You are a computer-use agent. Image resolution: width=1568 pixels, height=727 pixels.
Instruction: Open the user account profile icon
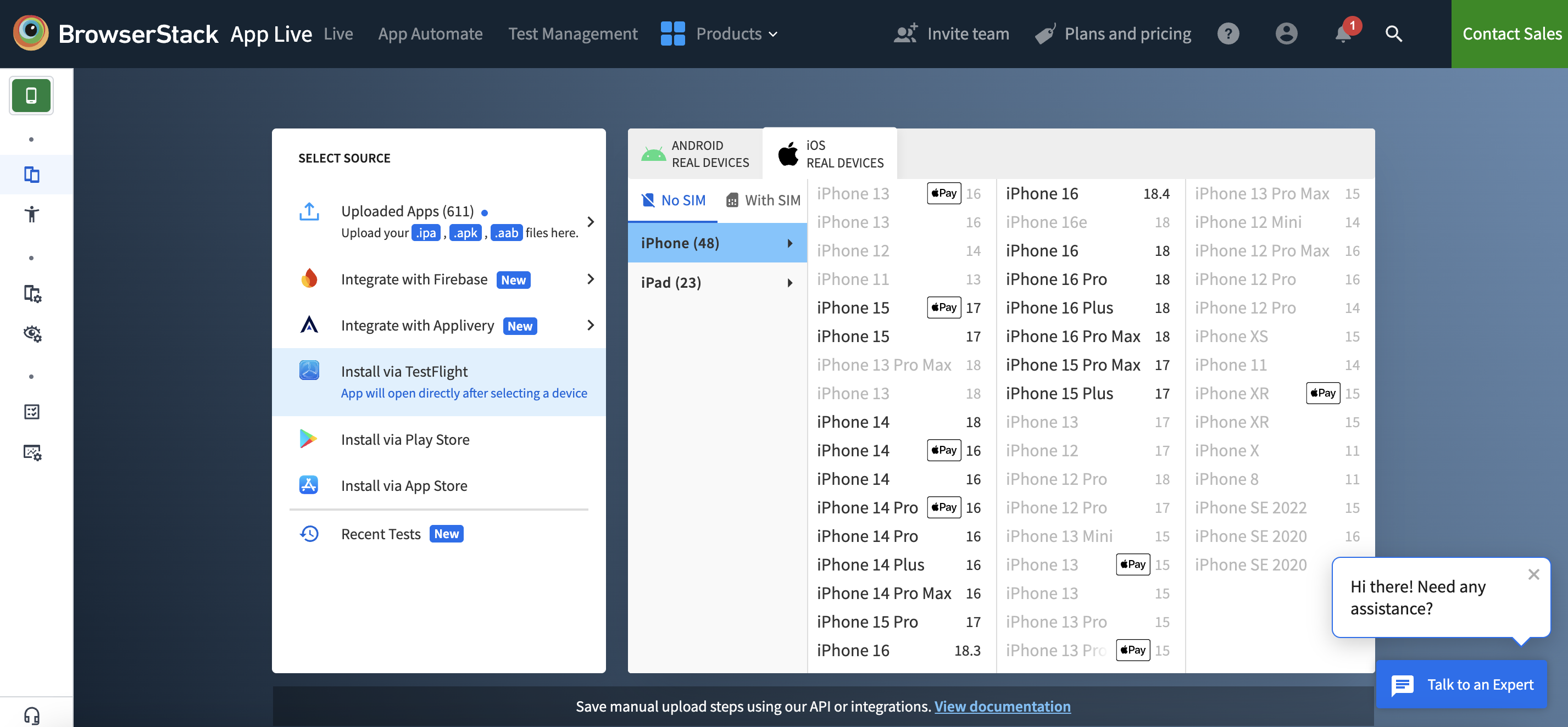pos(1286,33)
